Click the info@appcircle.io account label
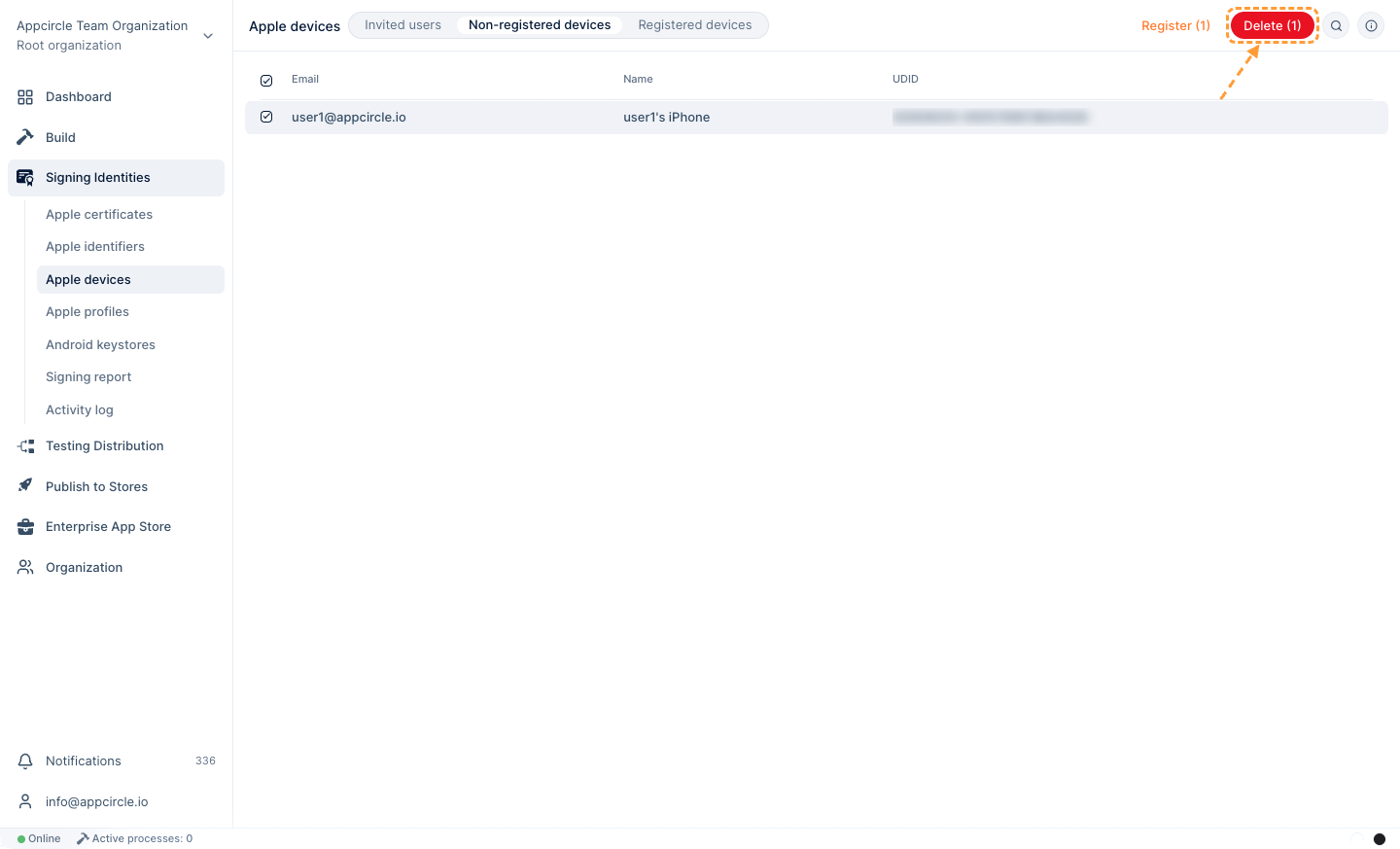The image size is (1400, 849). click(x=97, y=802)
